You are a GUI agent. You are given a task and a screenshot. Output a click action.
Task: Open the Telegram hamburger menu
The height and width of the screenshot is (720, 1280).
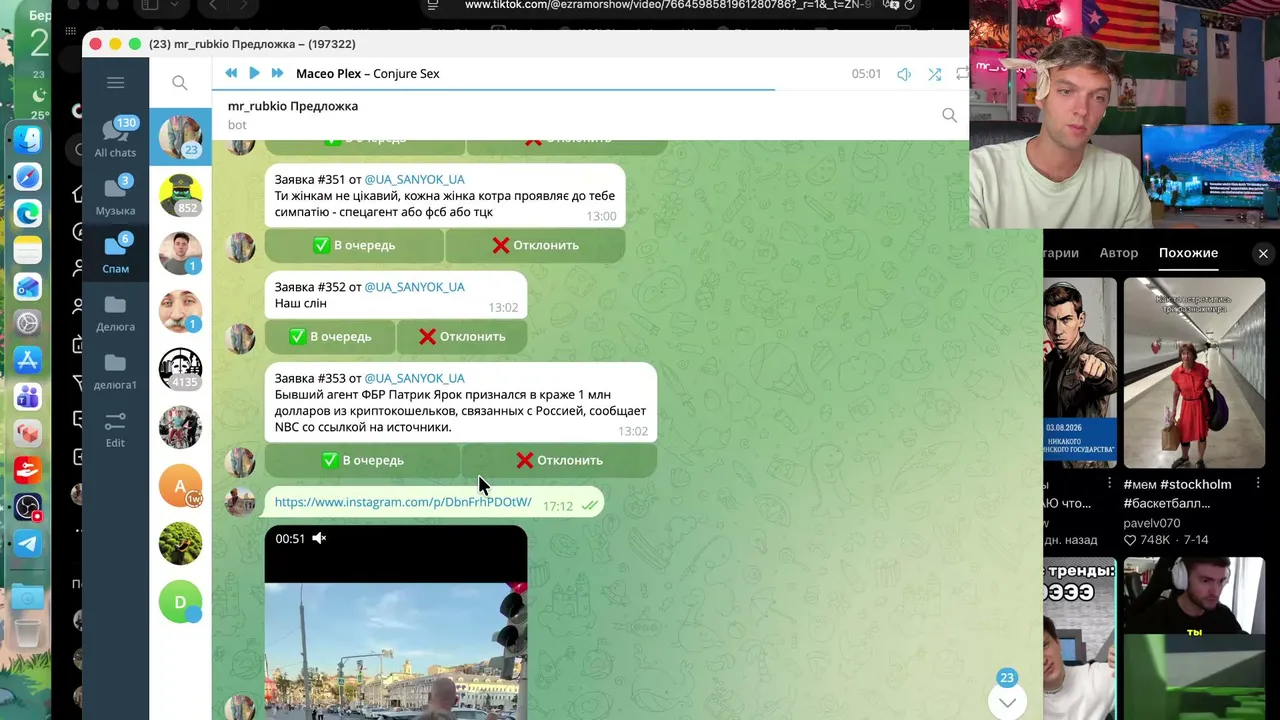click(x=115, y=83)
